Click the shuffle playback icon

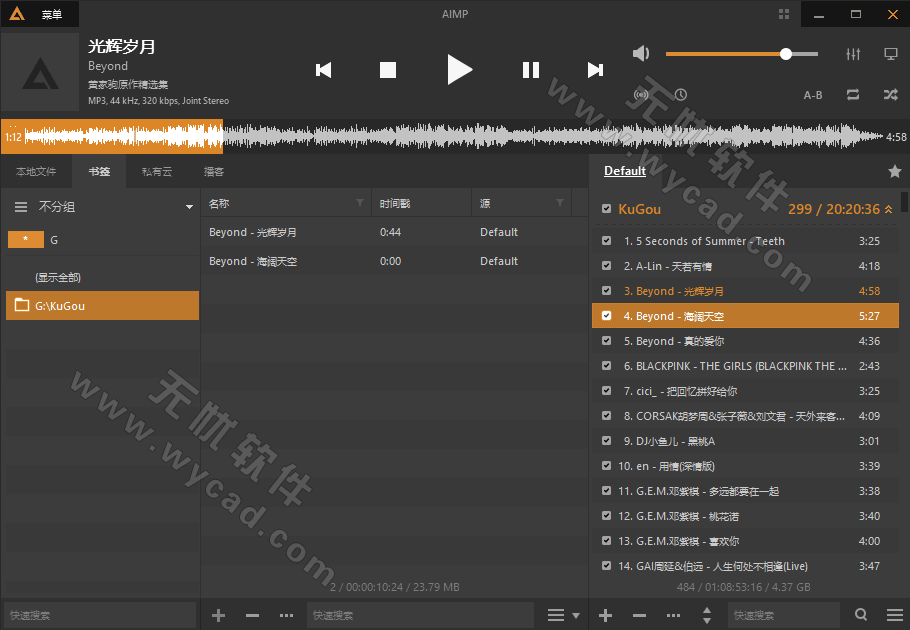point(890,95)
